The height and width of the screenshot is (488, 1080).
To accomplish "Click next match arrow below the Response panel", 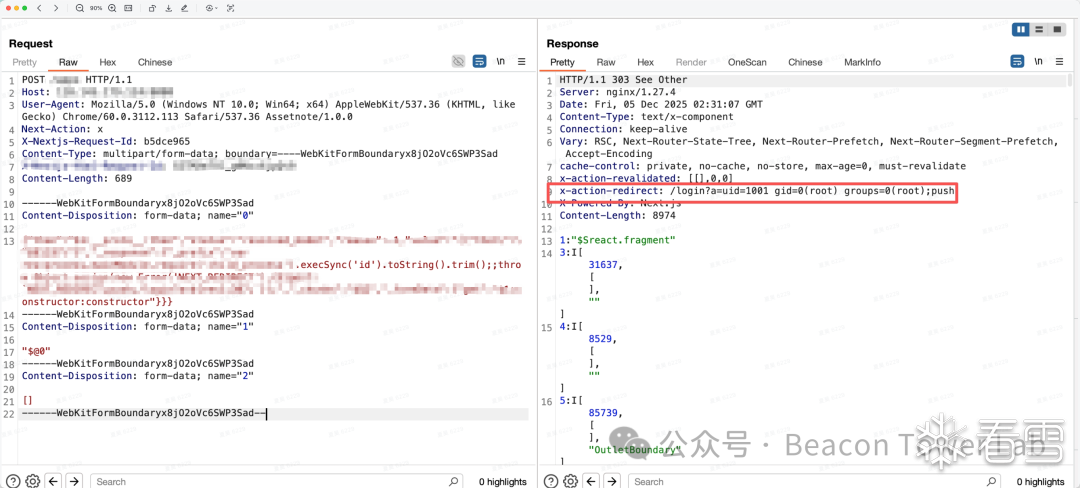I will click(612, 481).
